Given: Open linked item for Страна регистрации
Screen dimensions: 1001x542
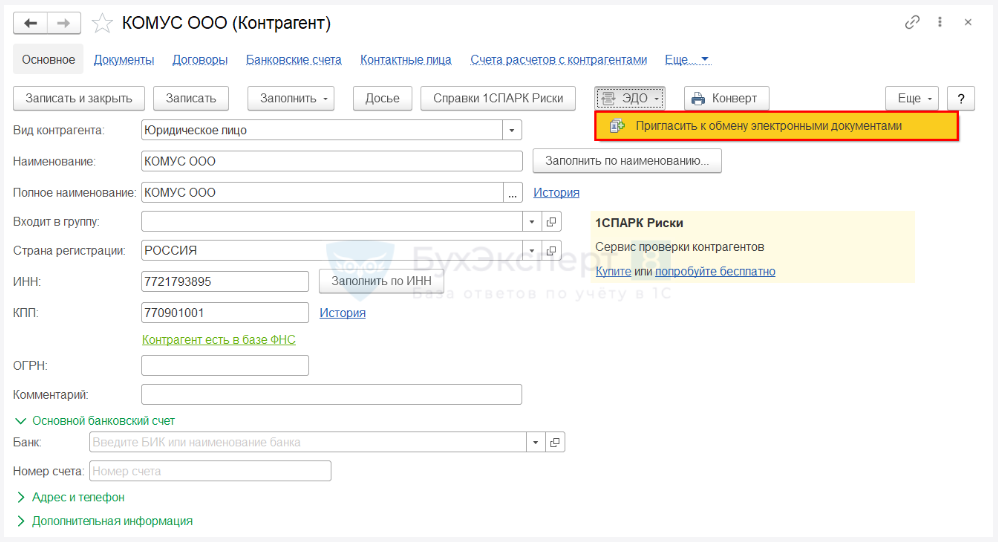Looking at the screenshot, I should coord(552,250).
